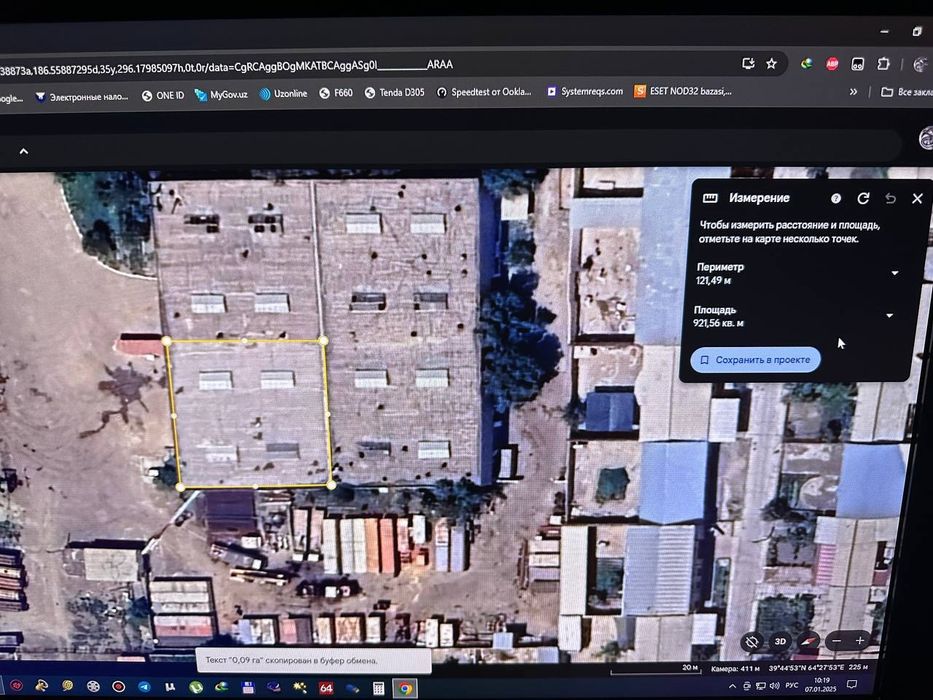
Task: Click the compass to reset north
Action: coord(808,641)
